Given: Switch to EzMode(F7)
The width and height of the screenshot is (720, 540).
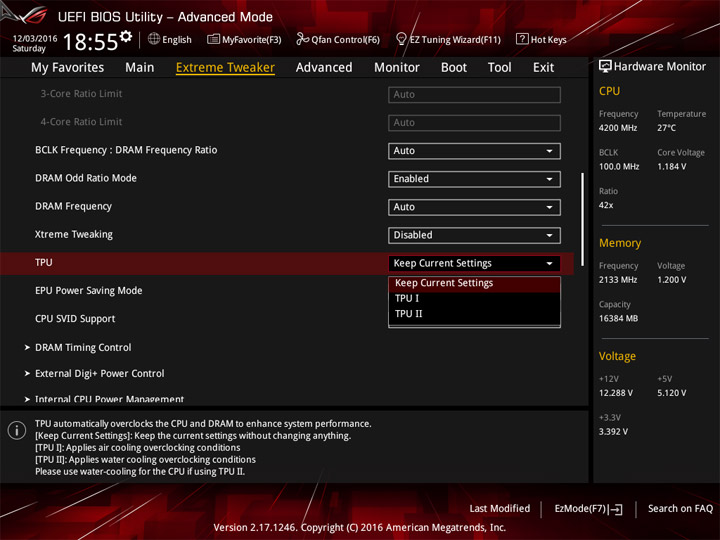Looking at the screenshot, I should [x=588, y=509].
